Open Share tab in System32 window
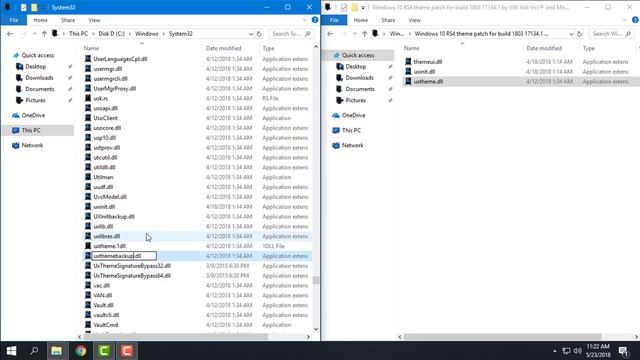640x360 pixels. click(x=68, y=20)
